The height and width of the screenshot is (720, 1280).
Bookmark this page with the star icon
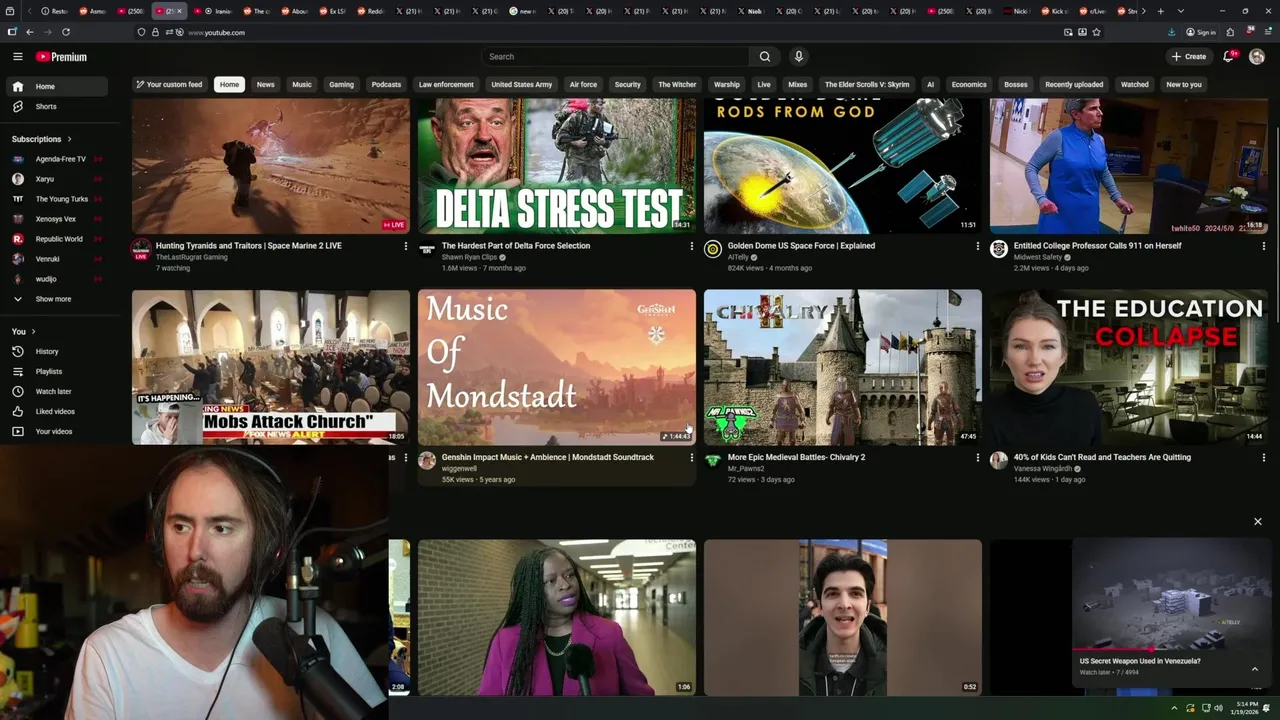[x=1096, y=32]
